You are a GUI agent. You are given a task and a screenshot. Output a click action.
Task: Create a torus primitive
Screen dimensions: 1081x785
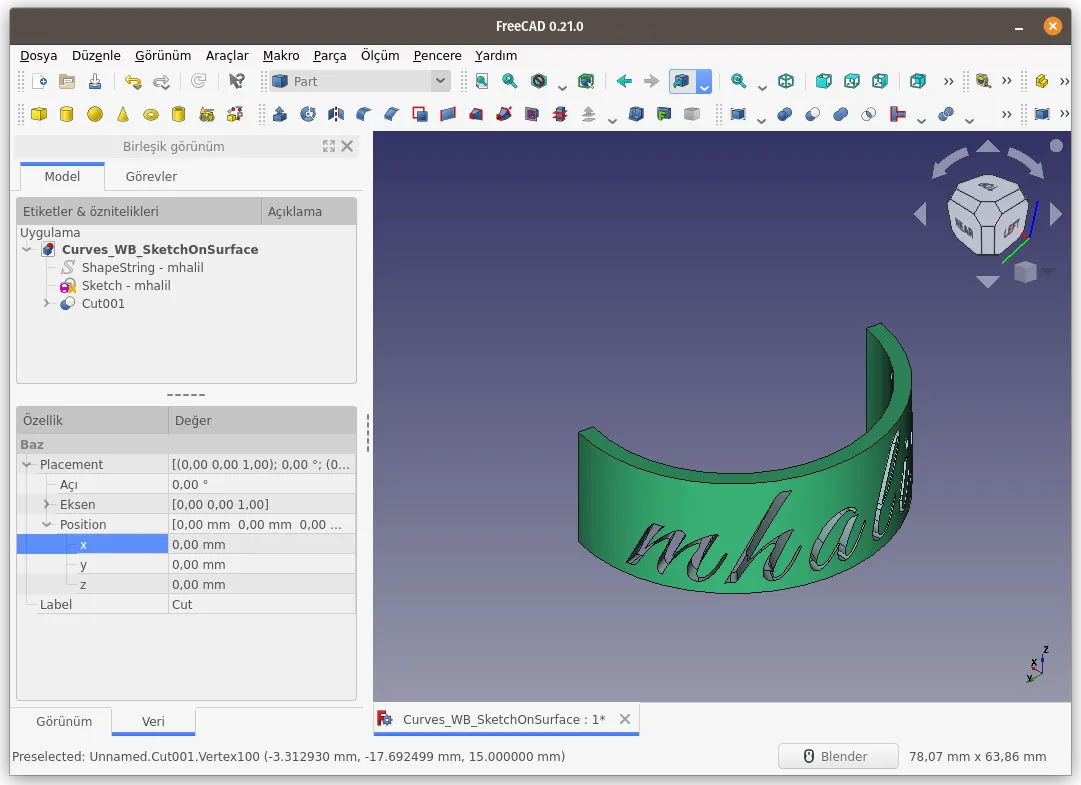[x=151, y=114]
